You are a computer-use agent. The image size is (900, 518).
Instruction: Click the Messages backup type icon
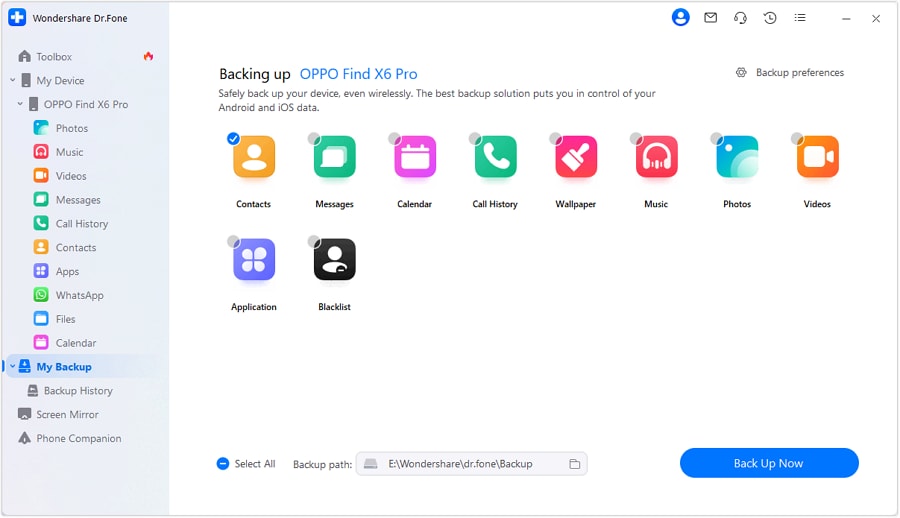tap(335, 157)
